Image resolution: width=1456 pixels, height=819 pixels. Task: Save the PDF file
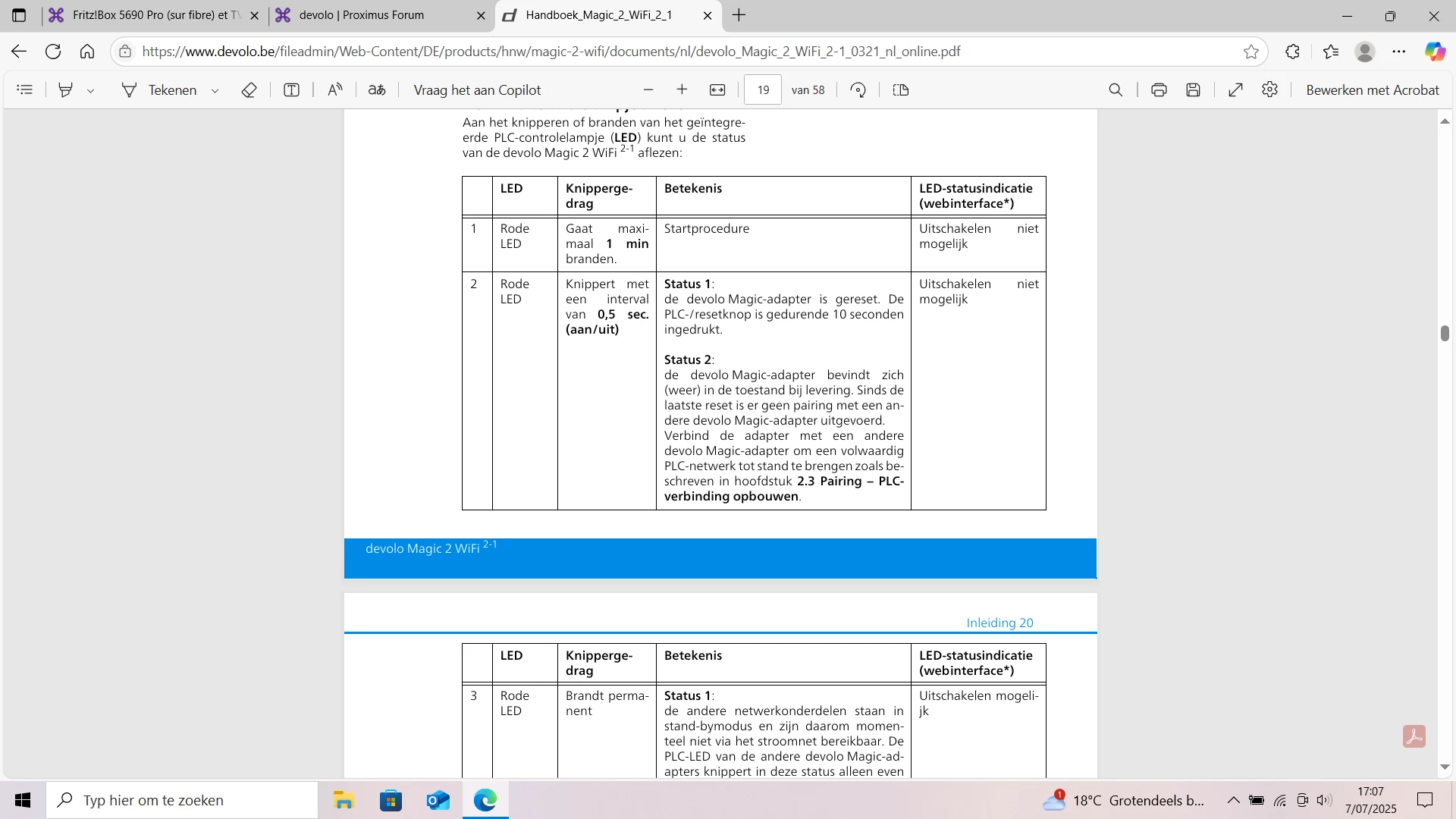(x=1194, y=89)
